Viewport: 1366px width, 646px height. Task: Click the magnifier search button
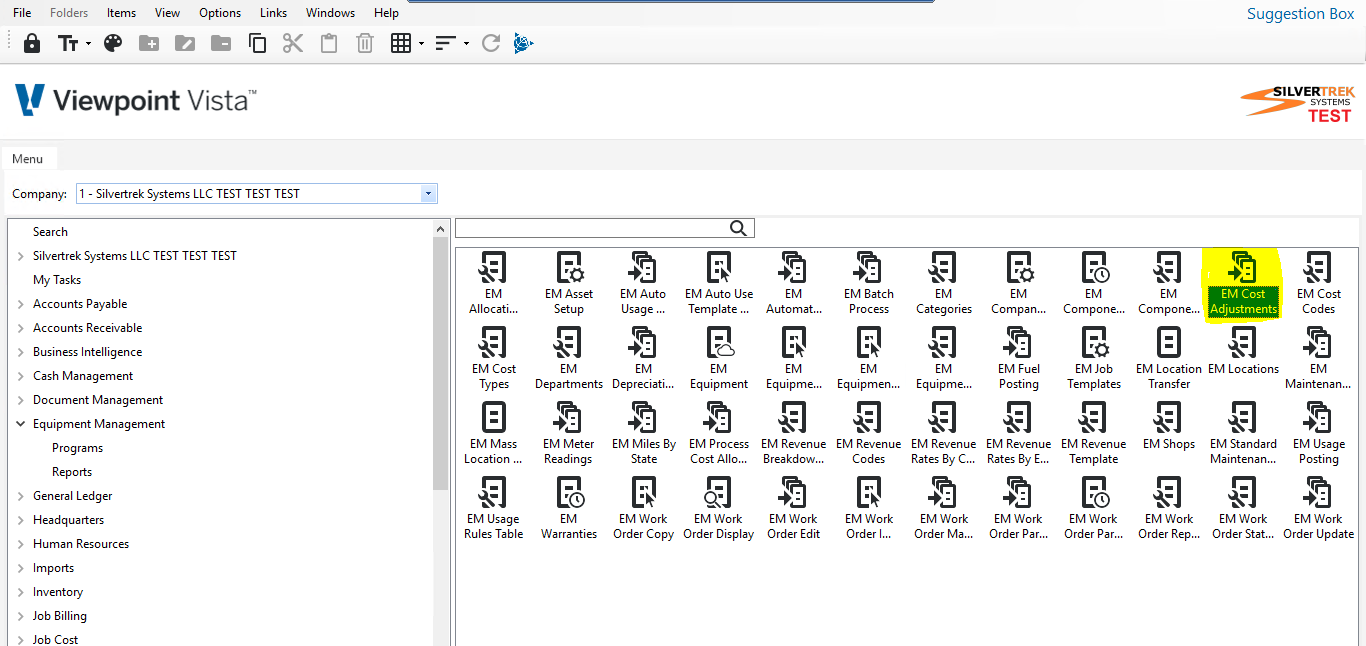[x=739, y=229]
